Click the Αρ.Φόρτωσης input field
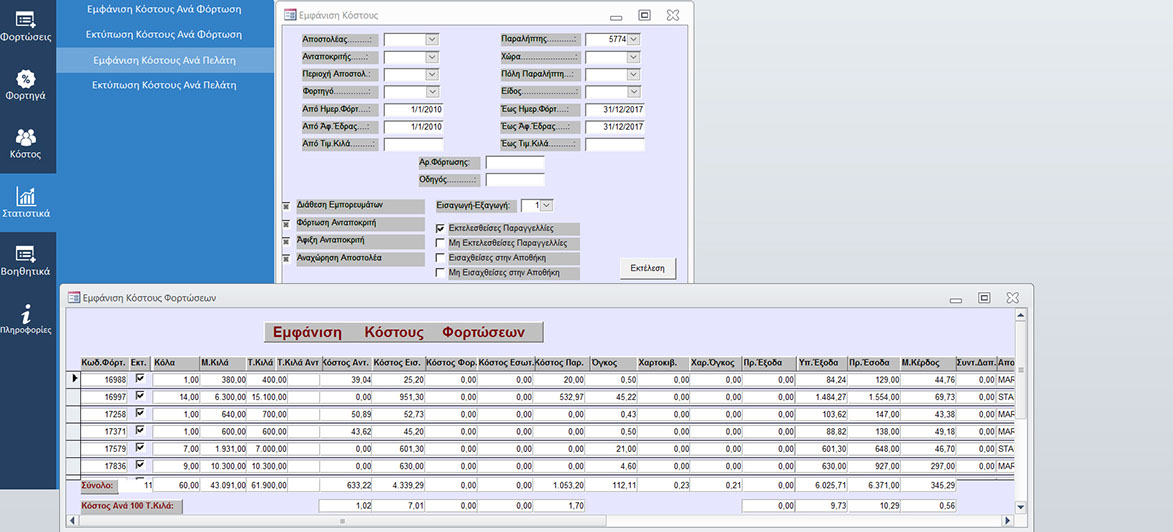The width and height of the screenshot is (1173, 532). pyautogui.click(x=514, y=162)
